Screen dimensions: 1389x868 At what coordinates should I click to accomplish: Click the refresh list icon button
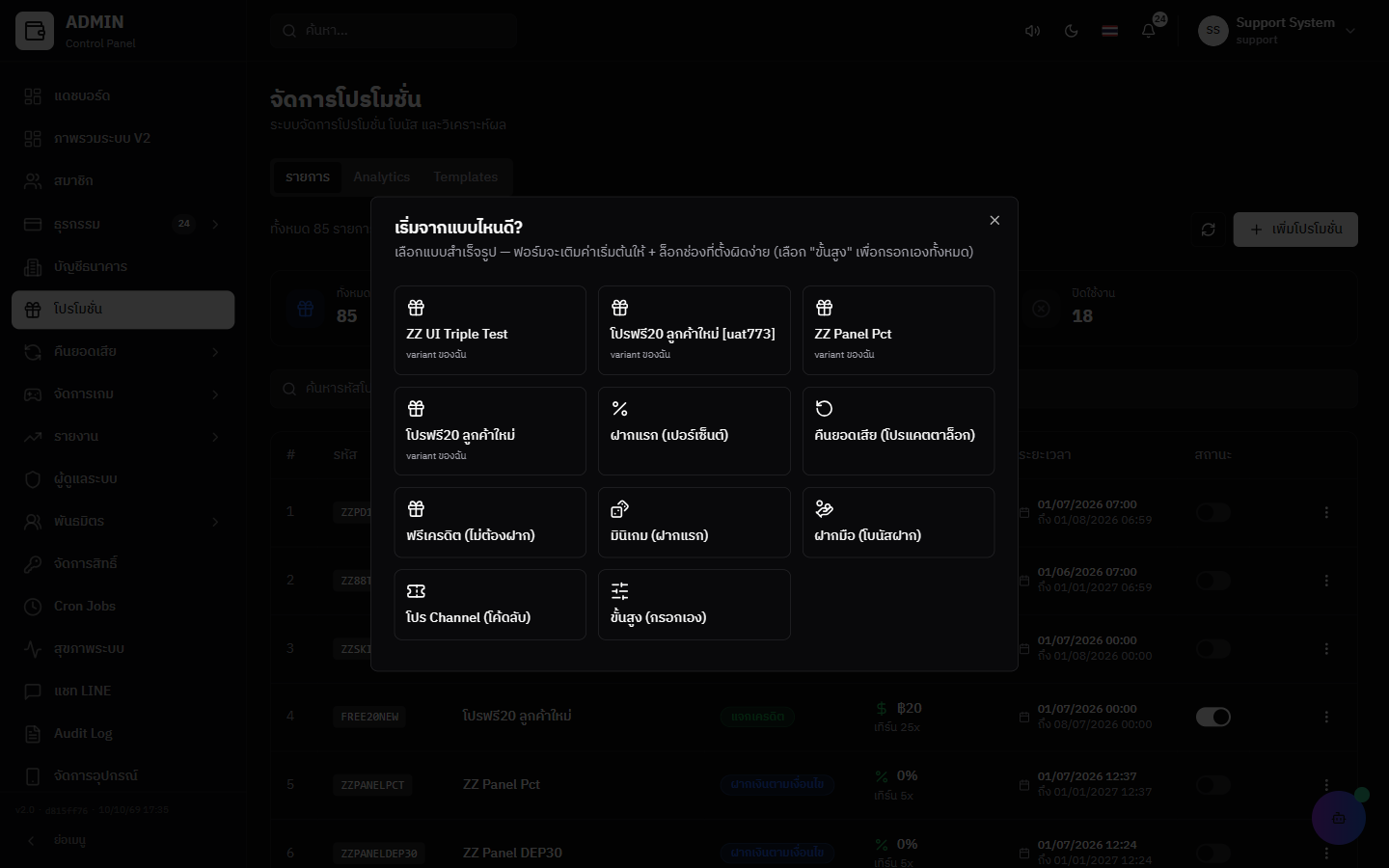point(1208,230)
